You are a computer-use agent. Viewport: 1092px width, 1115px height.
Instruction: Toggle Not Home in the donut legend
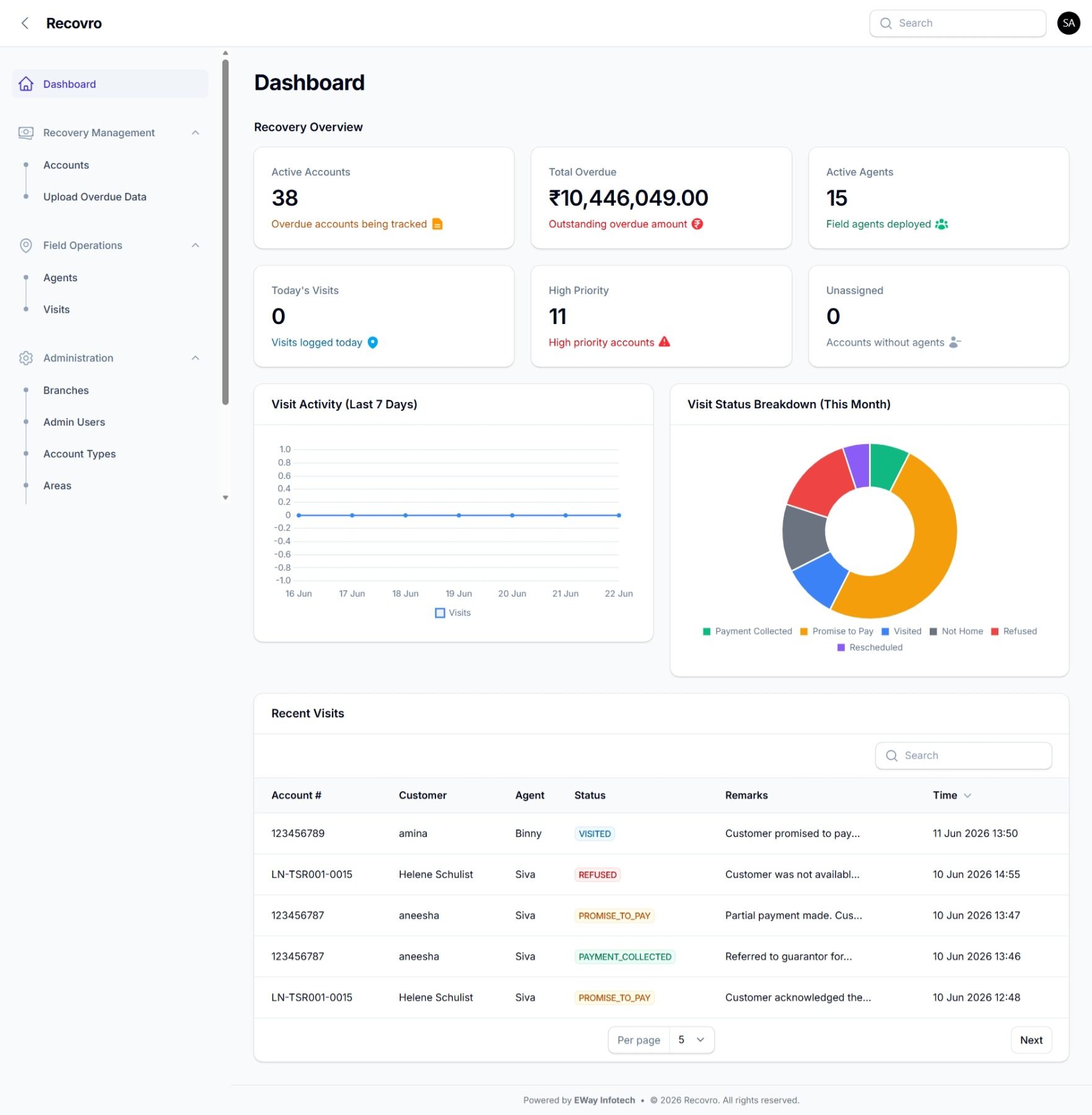[956, 631]
